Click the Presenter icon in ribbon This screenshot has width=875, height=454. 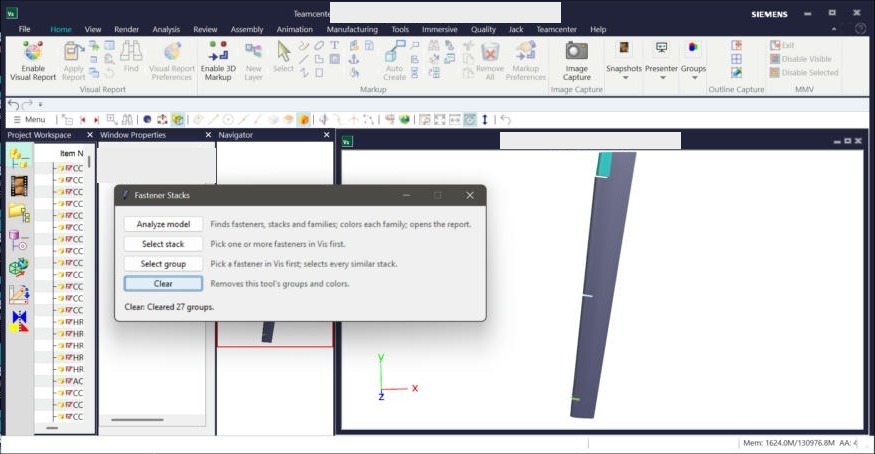[x=661, y=49]
